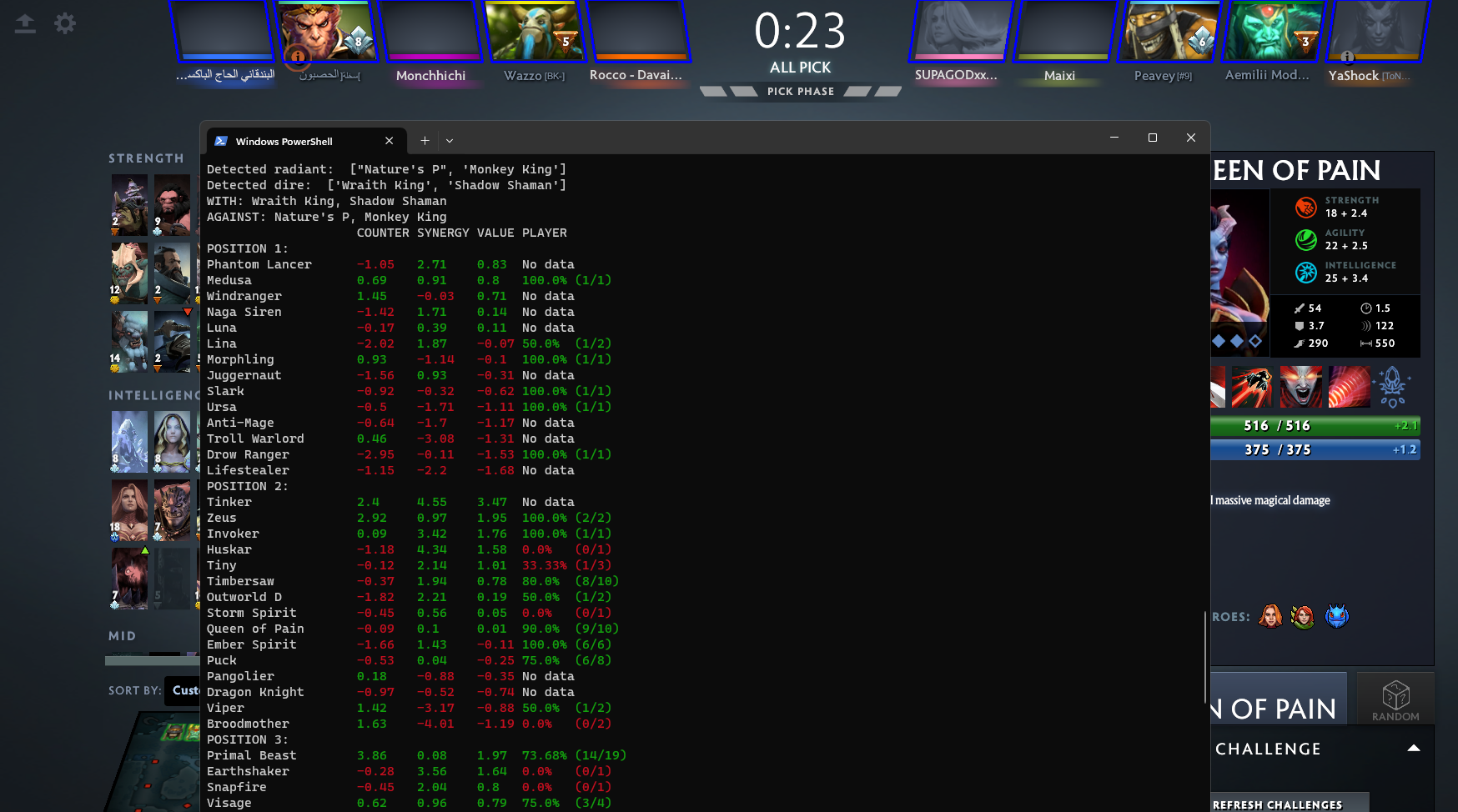1458x812 pixels.
Task: Click the upload arrow icon beside settings
Action: pos(25,23)
